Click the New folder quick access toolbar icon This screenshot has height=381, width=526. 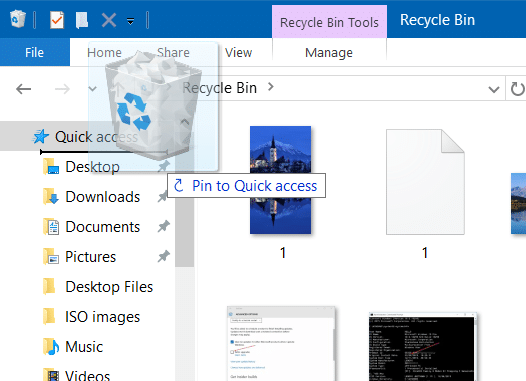pos(82,20)
